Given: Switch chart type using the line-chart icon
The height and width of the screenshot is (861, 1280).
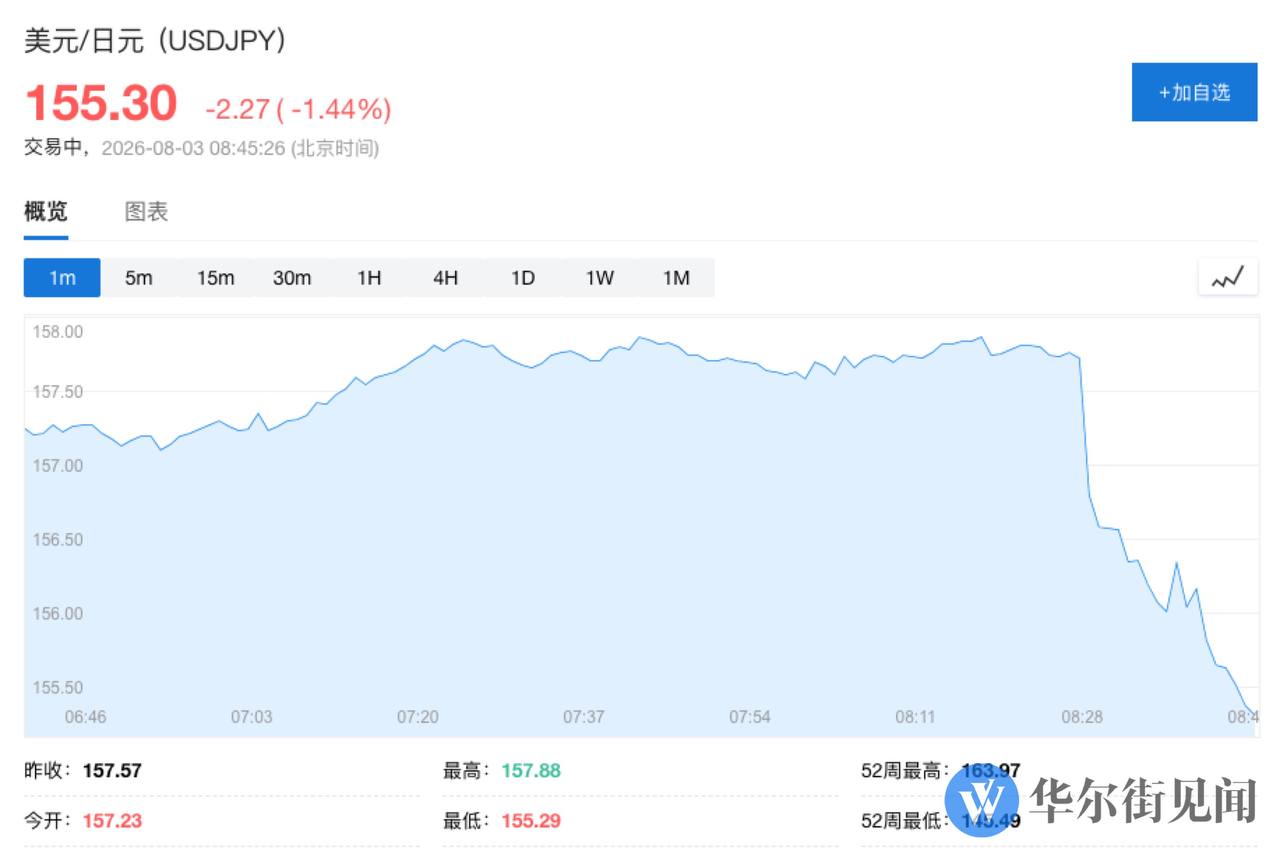Looking at the screenshot, I should click(x=1227, y=278).
